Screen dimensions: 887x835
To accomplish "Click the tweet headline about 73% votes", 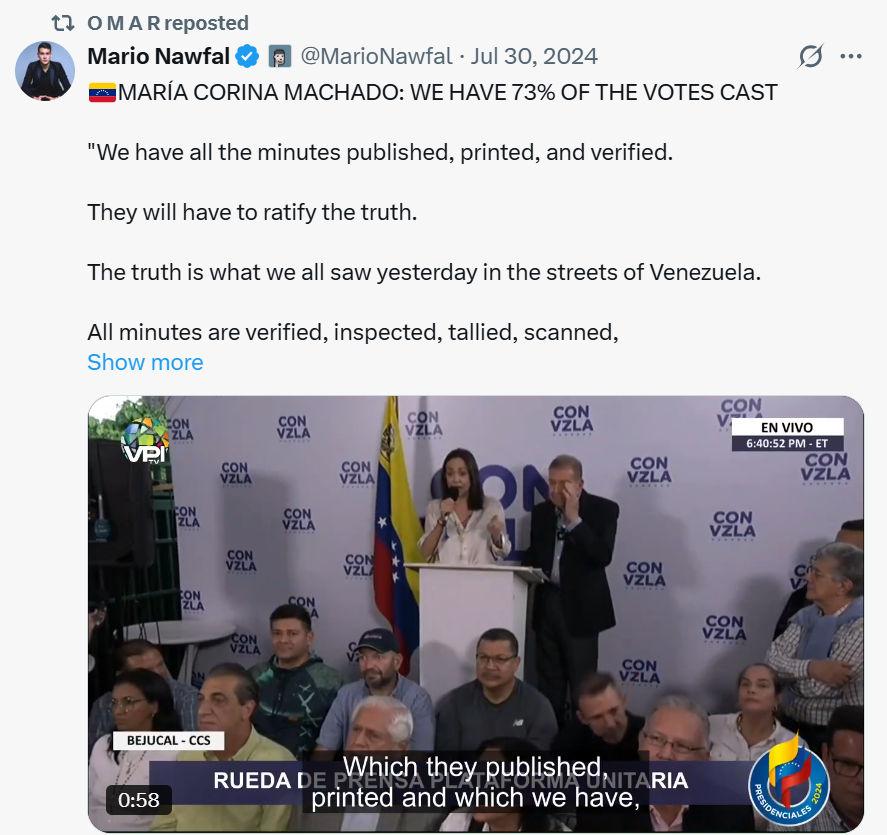I will [433, 92].
